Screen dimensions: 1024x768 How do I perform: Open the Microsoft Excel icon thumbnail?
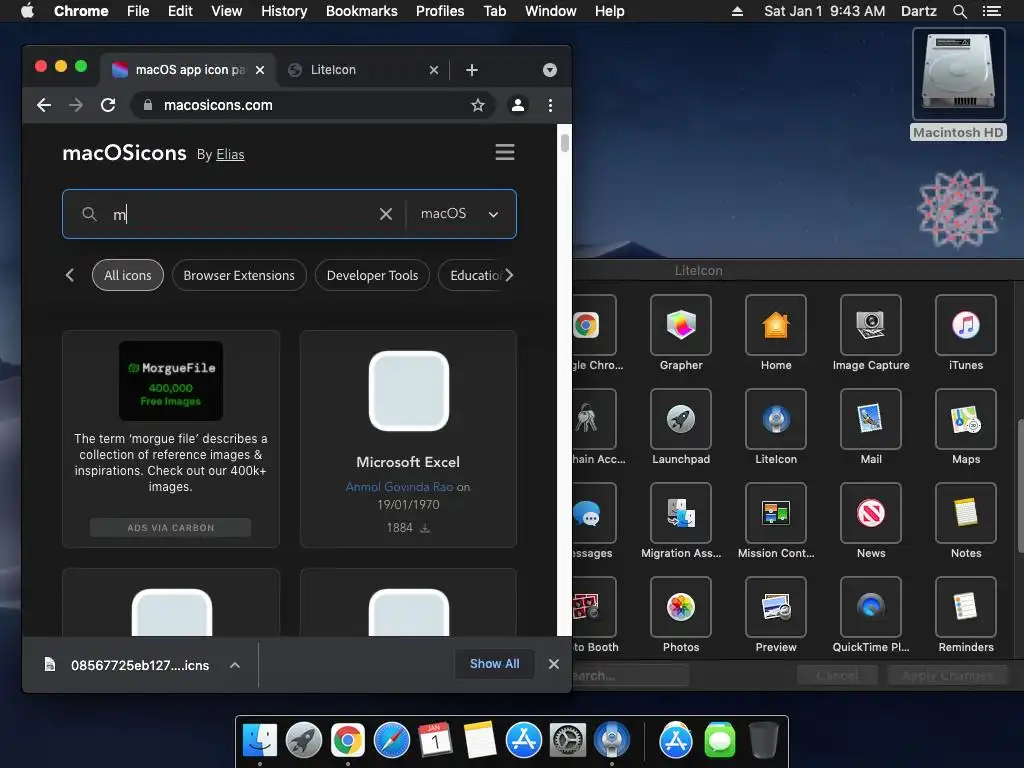coord(409,391)
